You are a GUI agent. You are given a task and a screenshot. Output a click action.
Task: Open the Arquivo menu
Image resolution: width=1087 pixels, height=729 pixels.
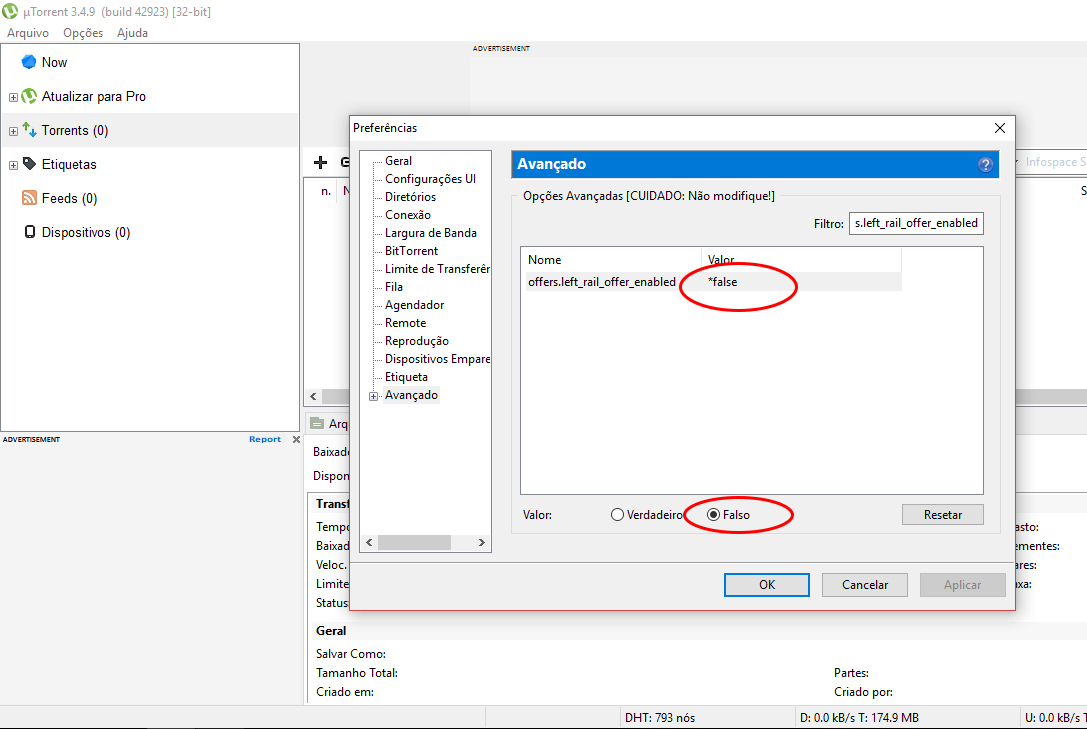pyautogui.click(x=28, y=33)
